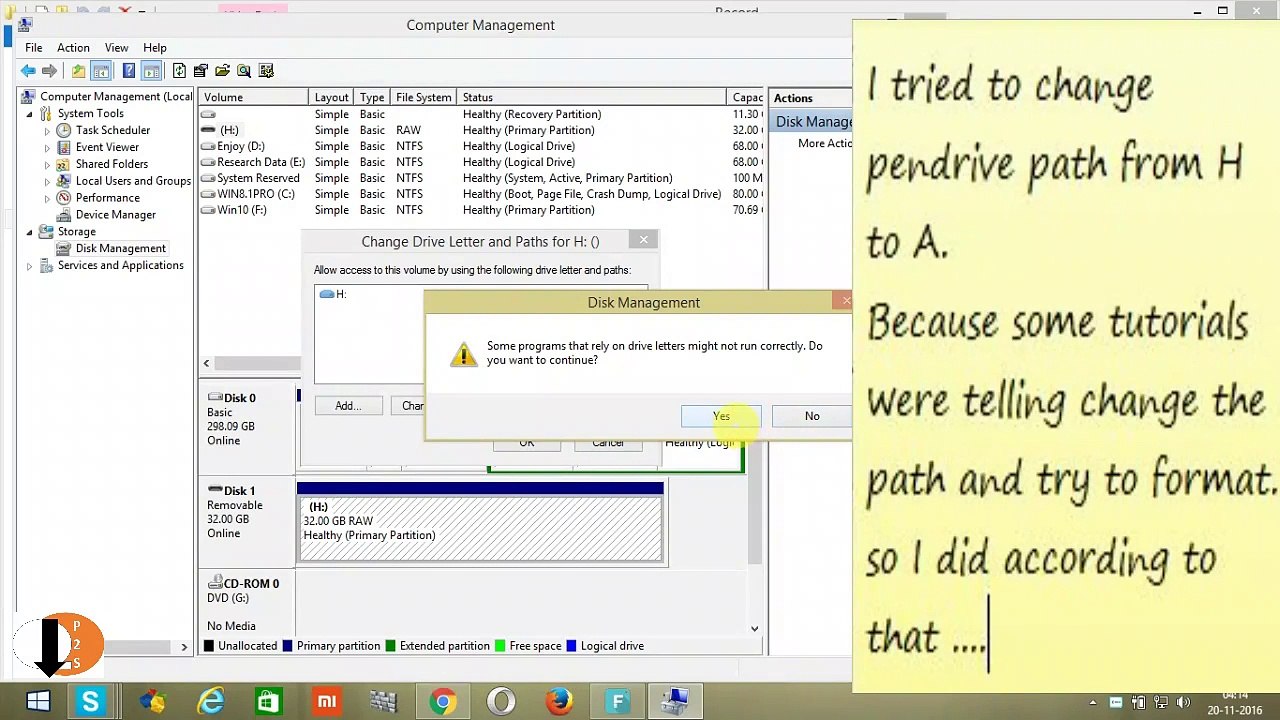Sort by the File System column header
The image size is (1280, 720).
pyautogui.click(x=423, y=97)
